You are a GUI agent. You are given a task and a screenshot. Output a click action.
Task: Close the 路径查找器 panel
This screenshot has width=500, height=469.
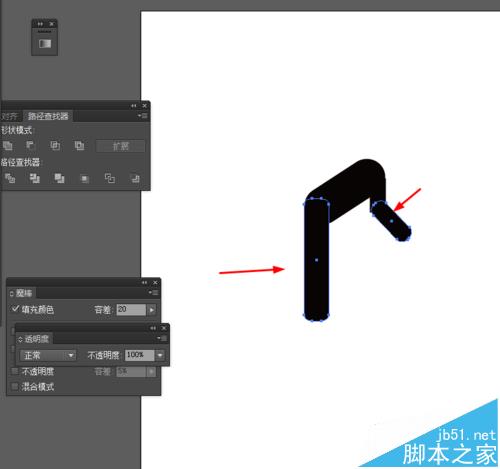pos(145,106)
